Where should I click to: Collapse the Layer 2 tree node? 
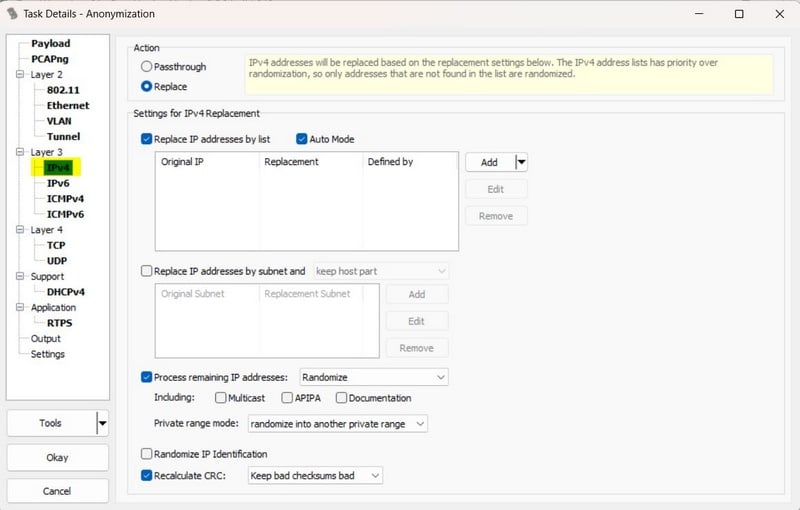pos(20,74)
